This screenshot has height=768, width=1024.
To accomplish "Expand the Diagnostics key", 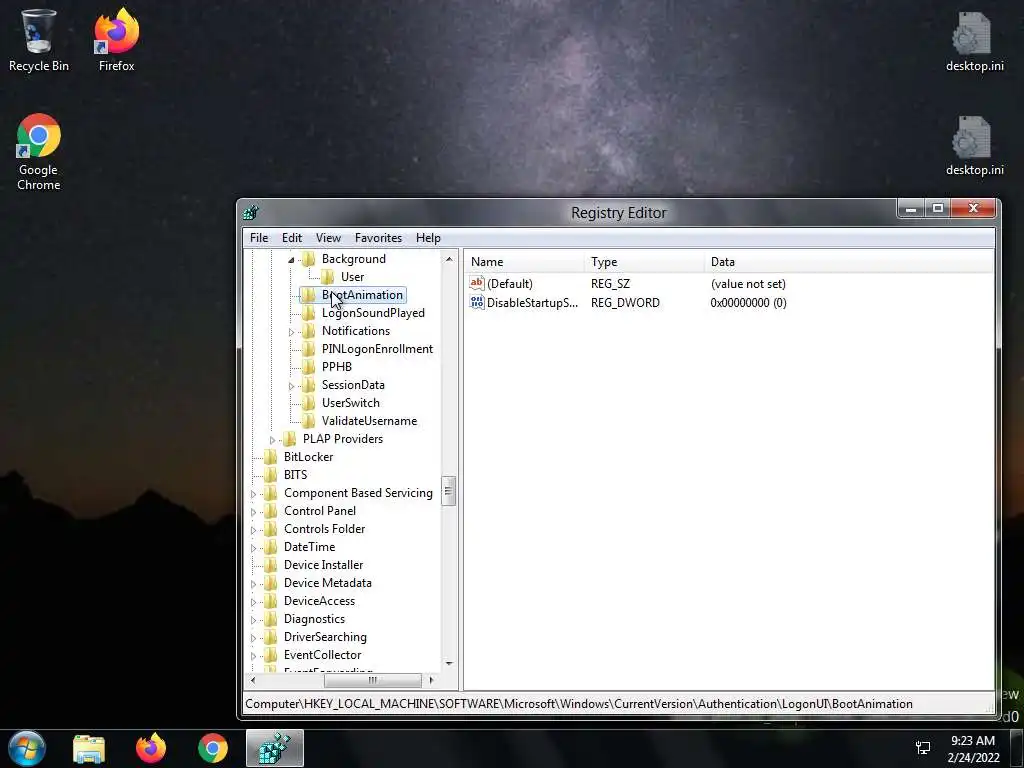I will coord(253,620).
